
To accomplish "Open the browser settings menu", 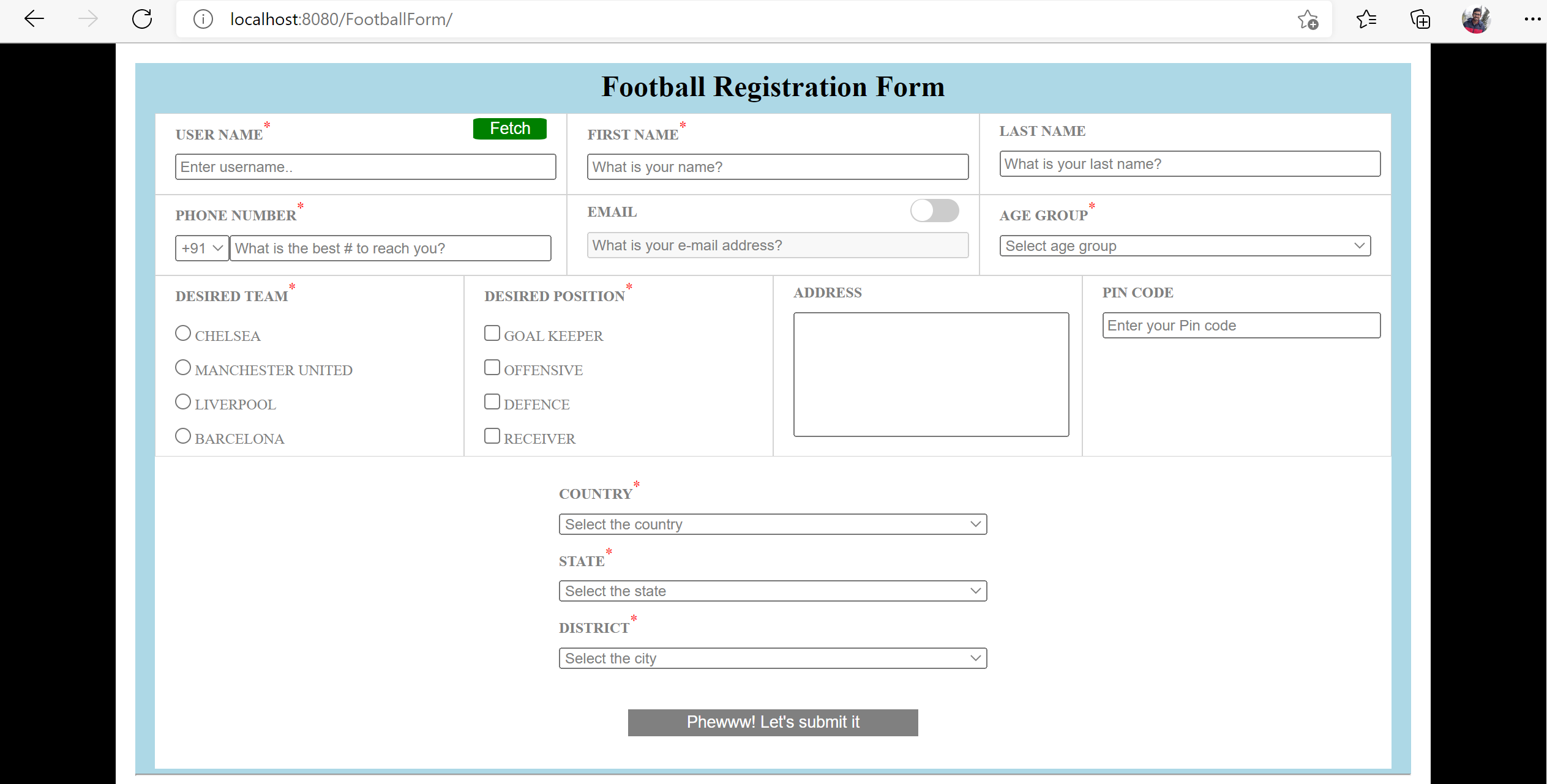I will 1533,18.
